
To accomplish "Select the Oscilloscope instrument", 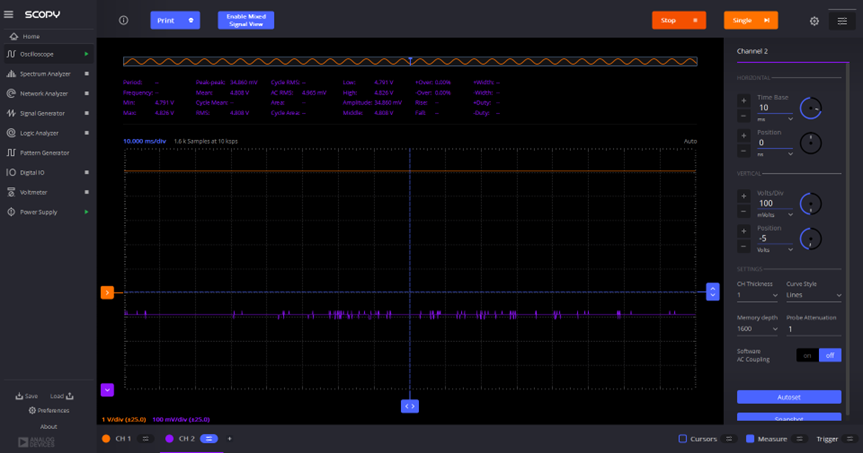I will point(37,54).
